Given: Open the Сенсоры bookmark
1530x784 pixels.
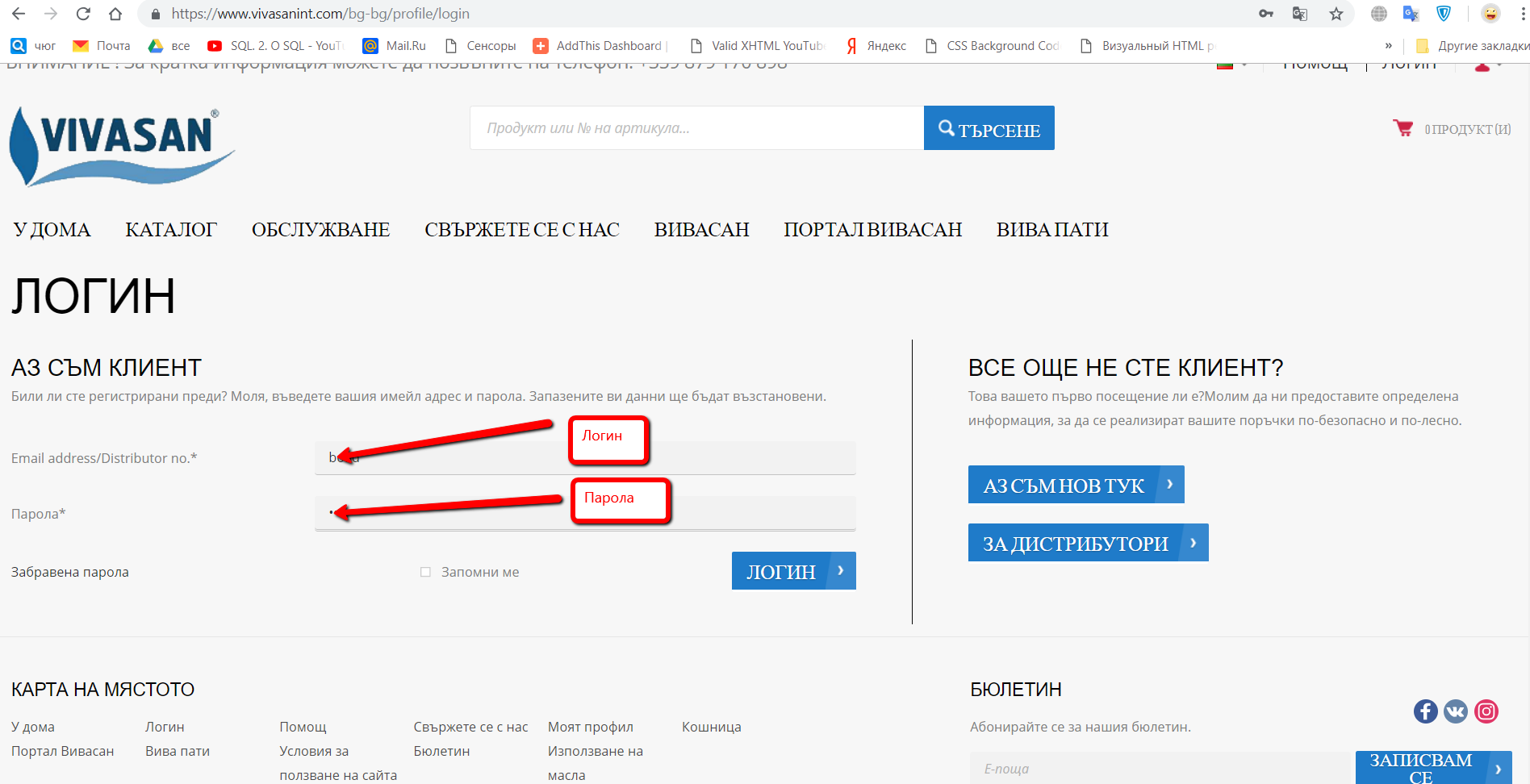Looking at the screenshot, I should coord(481,46).
